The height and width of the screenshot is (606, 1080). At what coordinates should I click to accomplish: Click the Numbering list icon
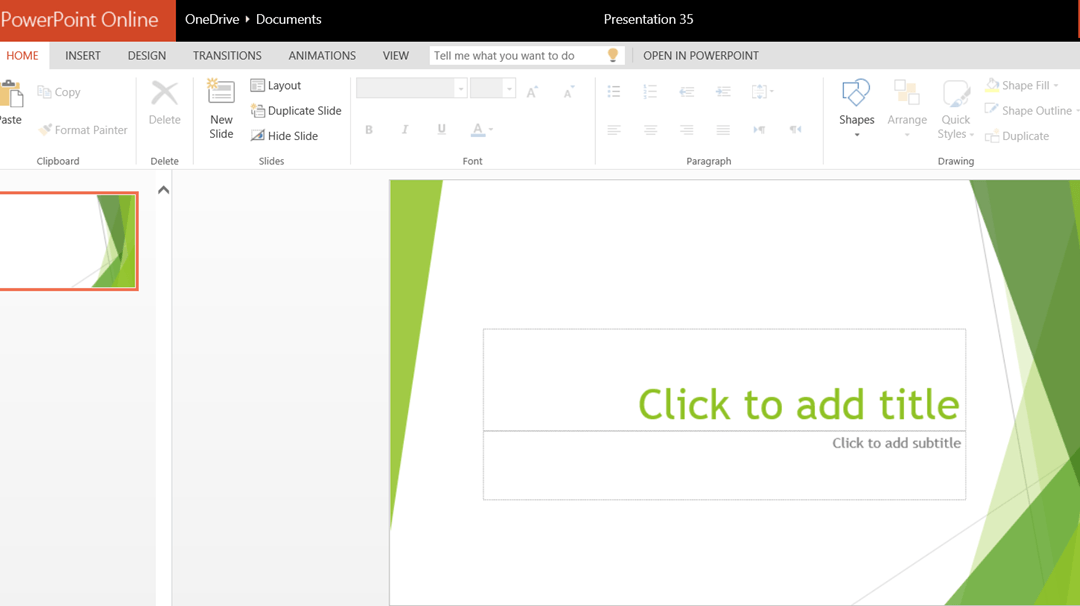[x=650, y=91]
